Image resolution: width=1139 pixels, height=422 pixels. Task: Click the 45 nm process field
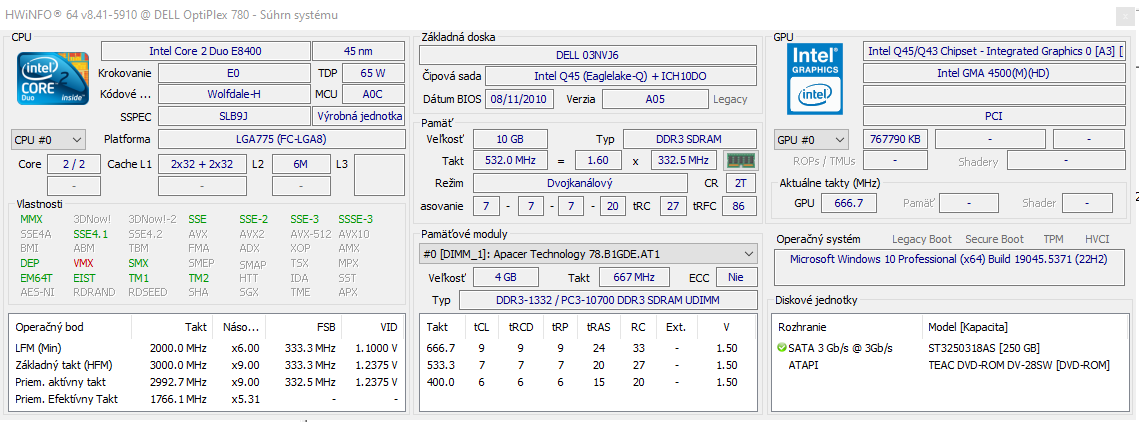(359, 51)
